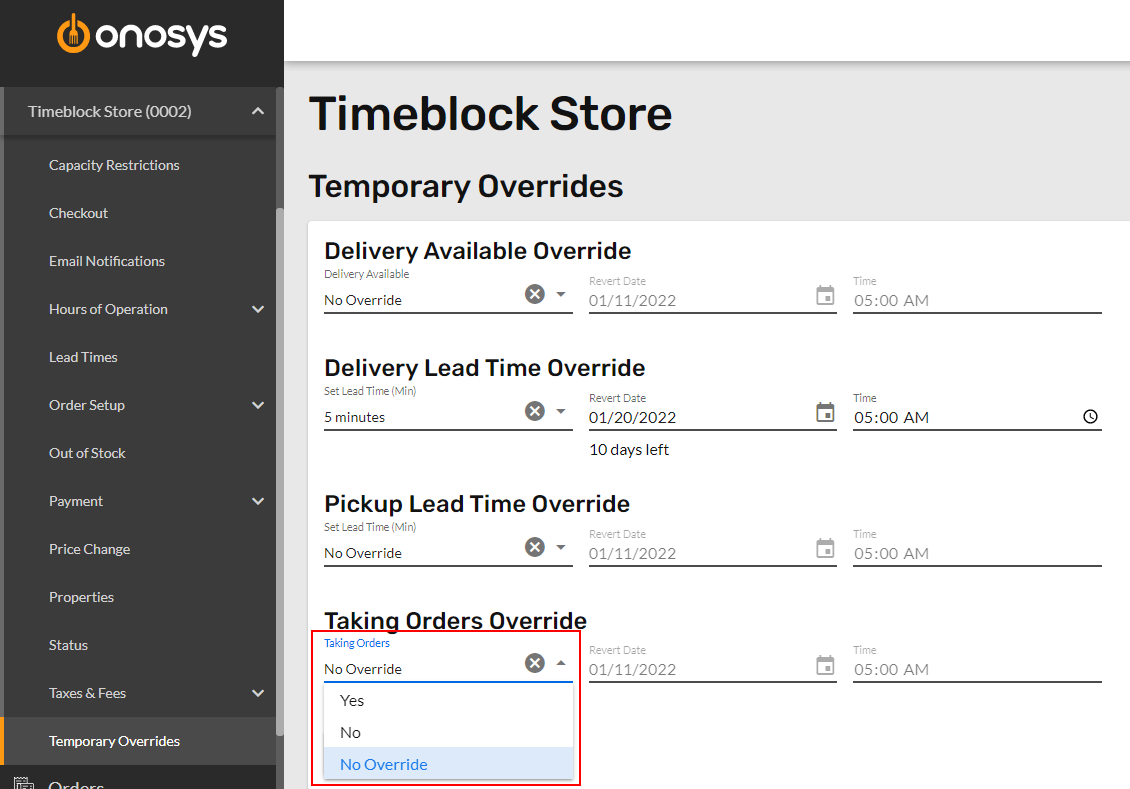Viewport: 1130px width, 789px height.
Task: Select No in the Taking Orders dropdown
Action: point(350,732)
